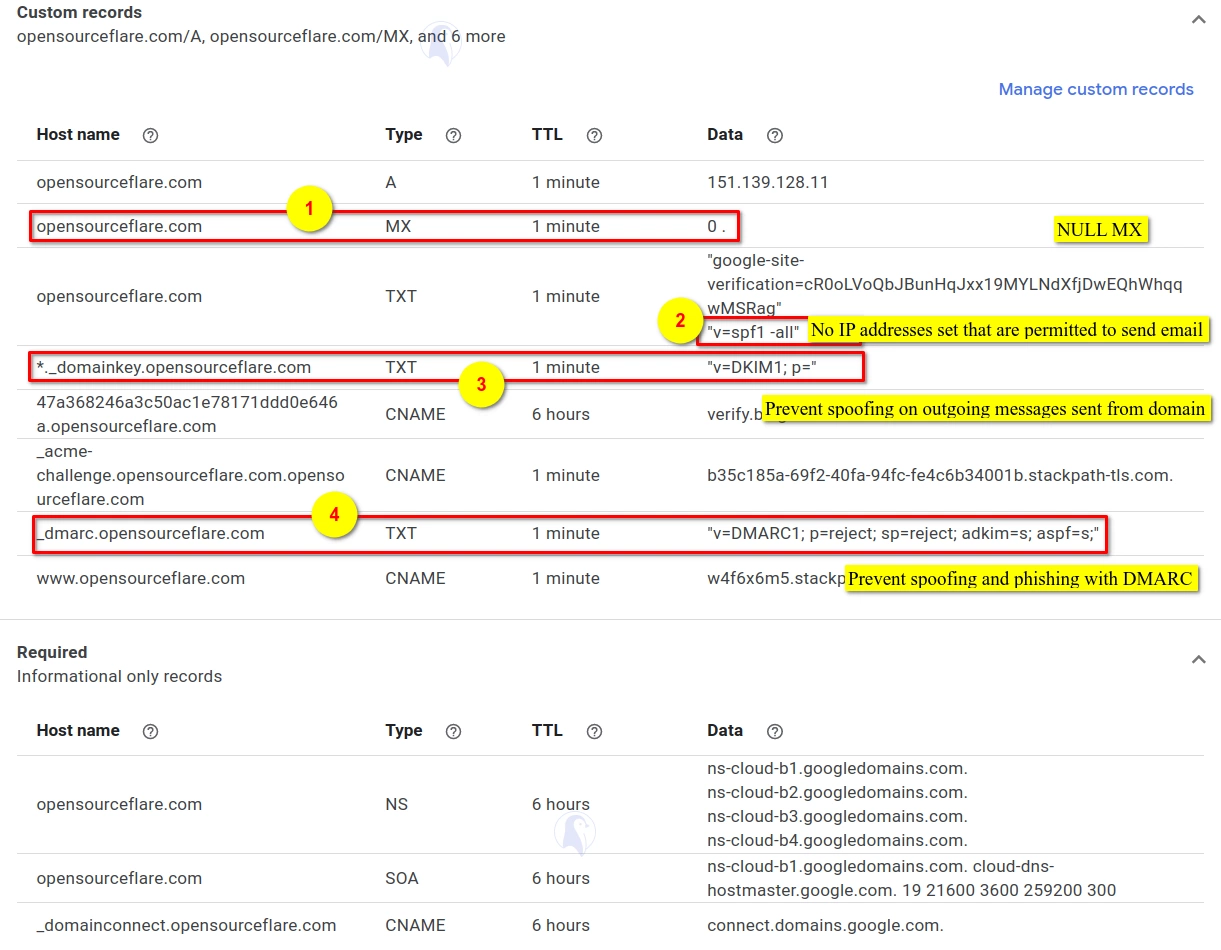This screenshot has width=1221, height=950.
Task: Open the Manage custom records link
Action: coord(1096,89)
